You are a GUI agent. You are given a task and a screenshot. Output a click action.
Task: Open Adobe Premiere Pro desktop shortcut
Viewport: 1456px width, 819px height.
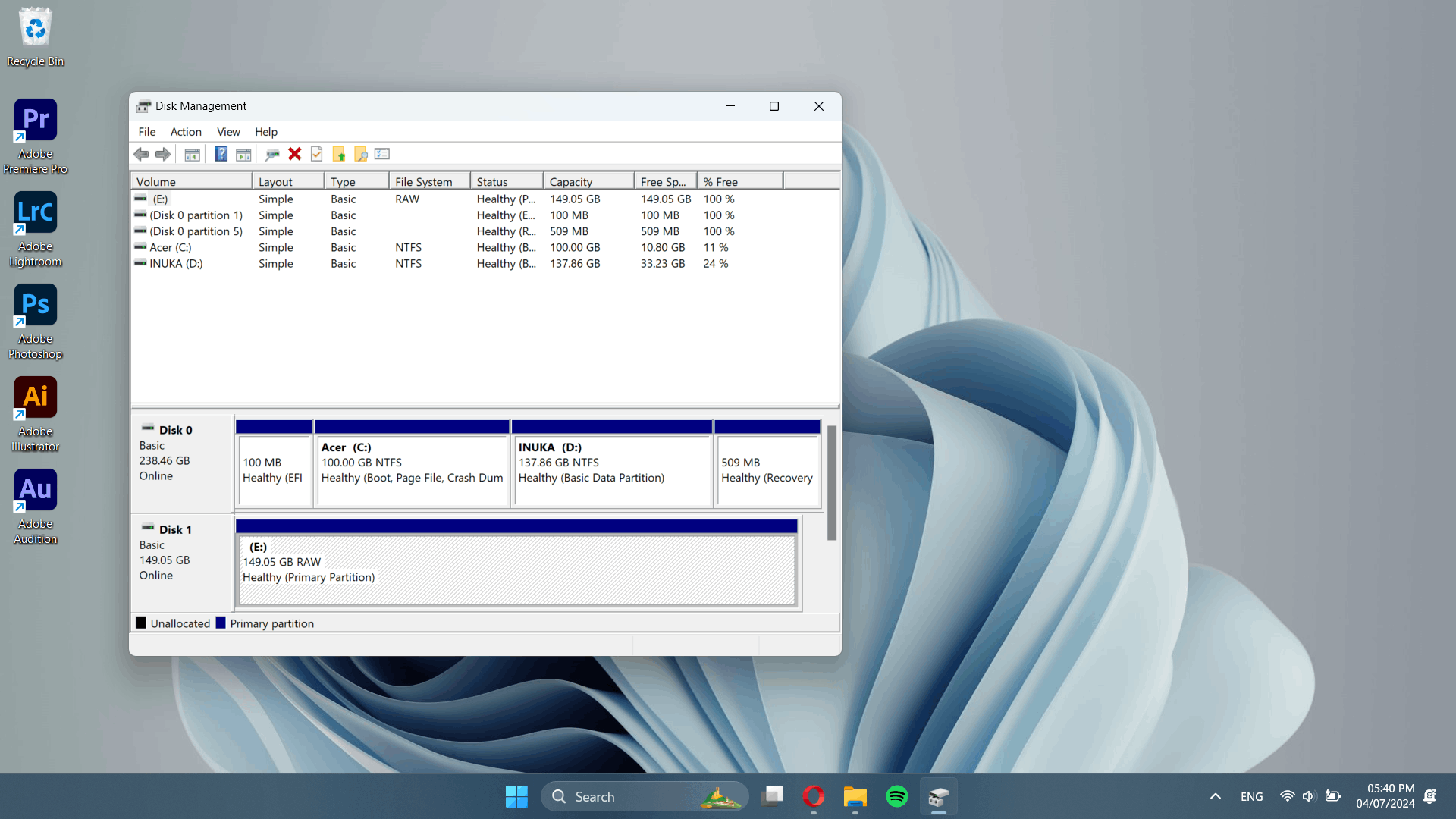(x=35, y=136)
